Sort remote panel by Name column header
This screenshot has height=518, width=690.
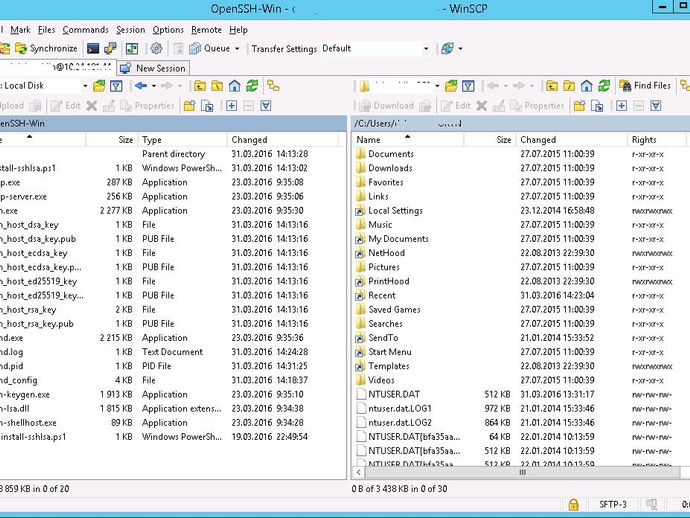pos(408,140)
